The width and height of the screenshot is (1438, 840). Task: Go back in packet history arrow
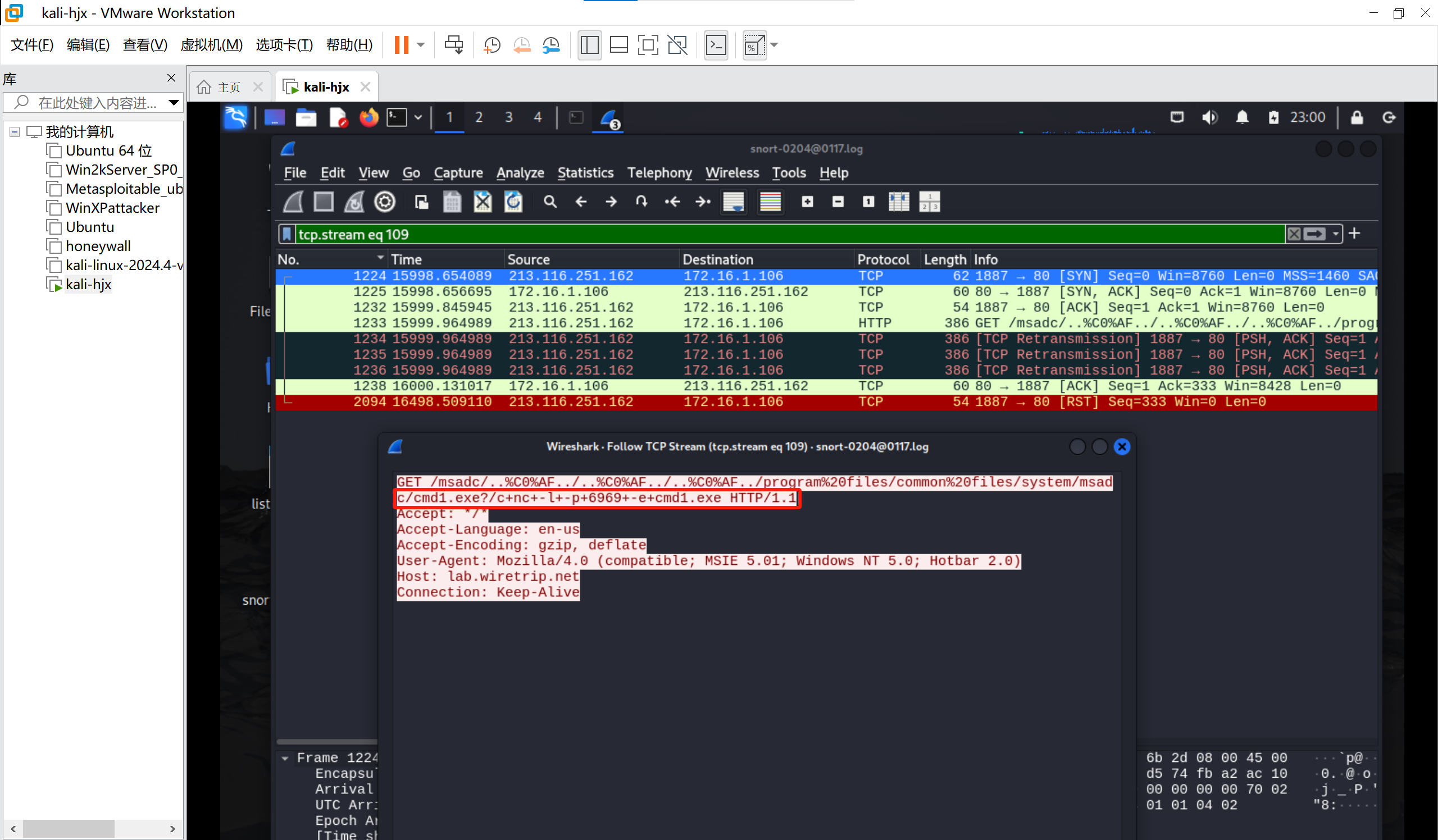coord(581,202)
